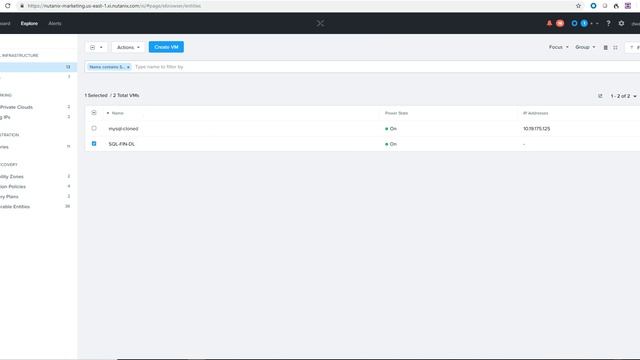Open the SQL-FIN-DL VM link

(x=122, y=144)
